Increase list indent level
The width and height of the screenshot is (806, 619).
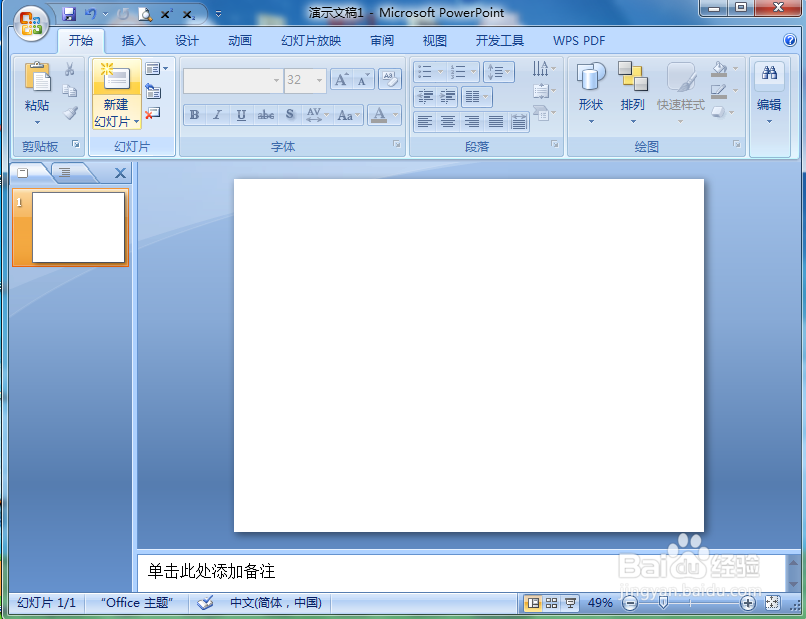[447, 96]
